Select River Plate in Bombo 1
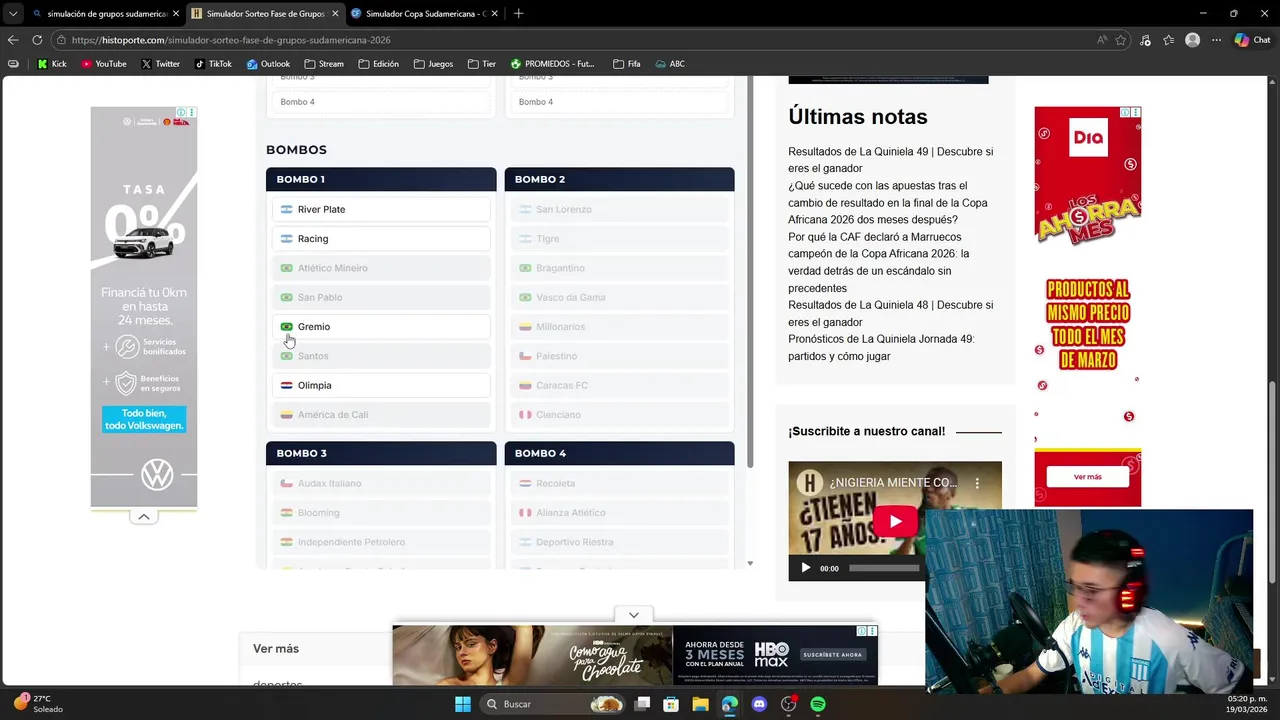 [x=381, y=209]
